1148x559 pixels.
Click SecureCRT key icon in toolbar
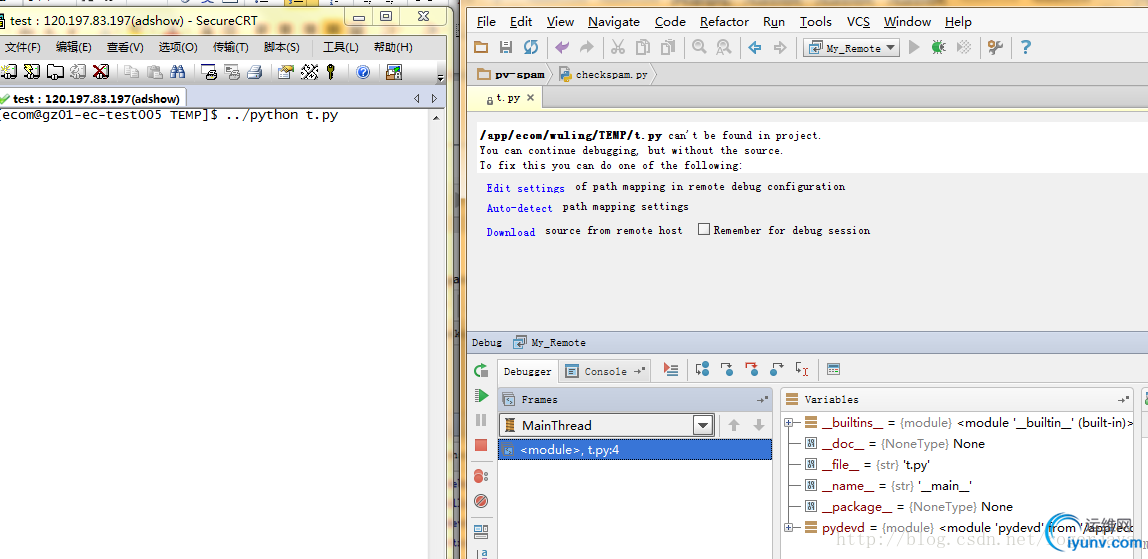tap(331, 72)
